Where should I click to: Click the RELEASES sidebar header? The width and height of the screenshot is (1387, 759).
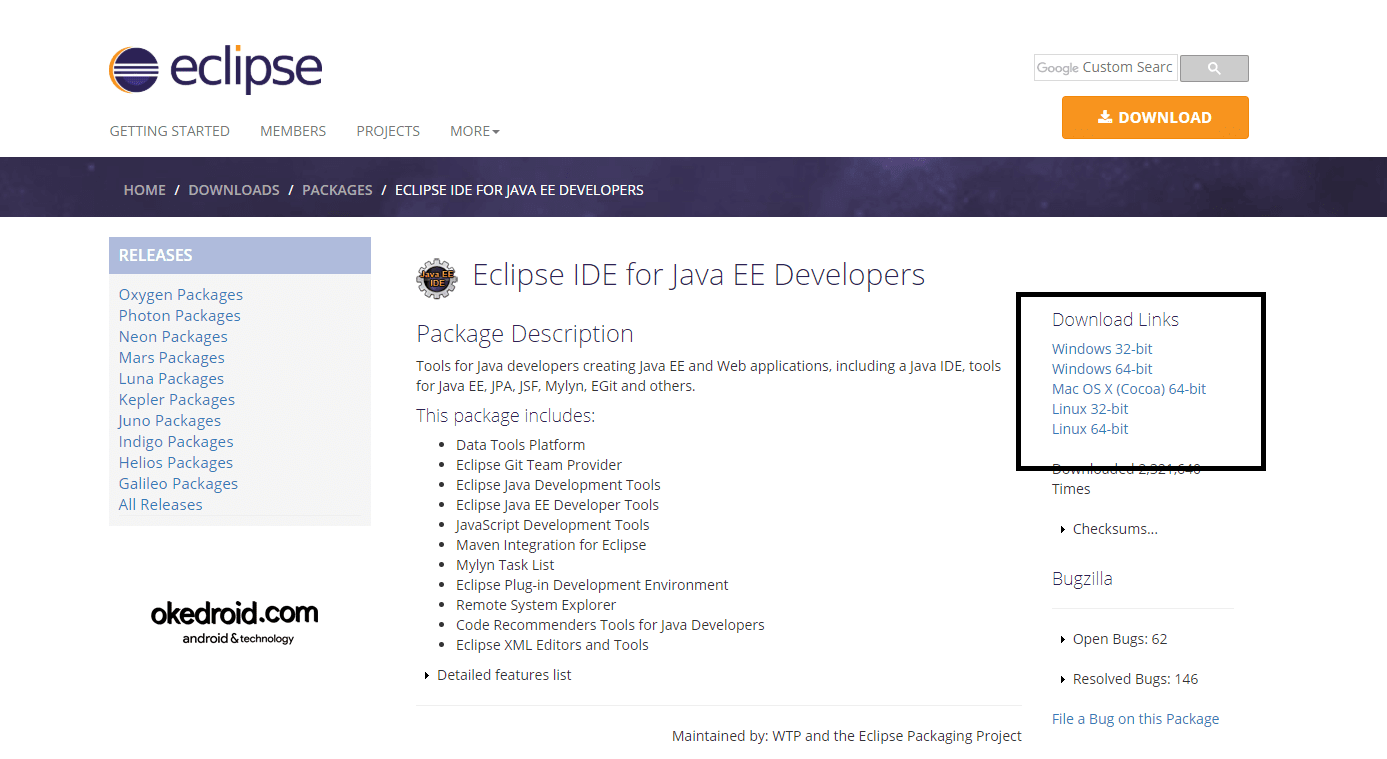[x=240, y=255]
